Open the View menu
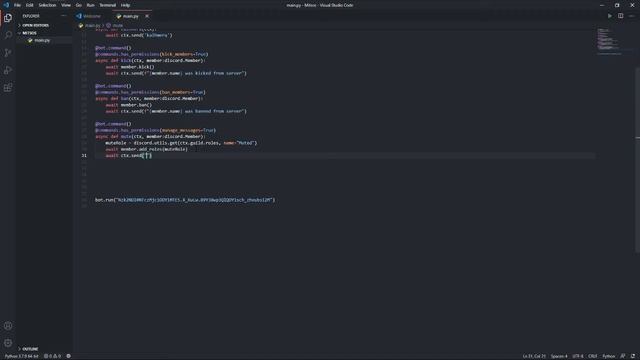 click(66, 5)
